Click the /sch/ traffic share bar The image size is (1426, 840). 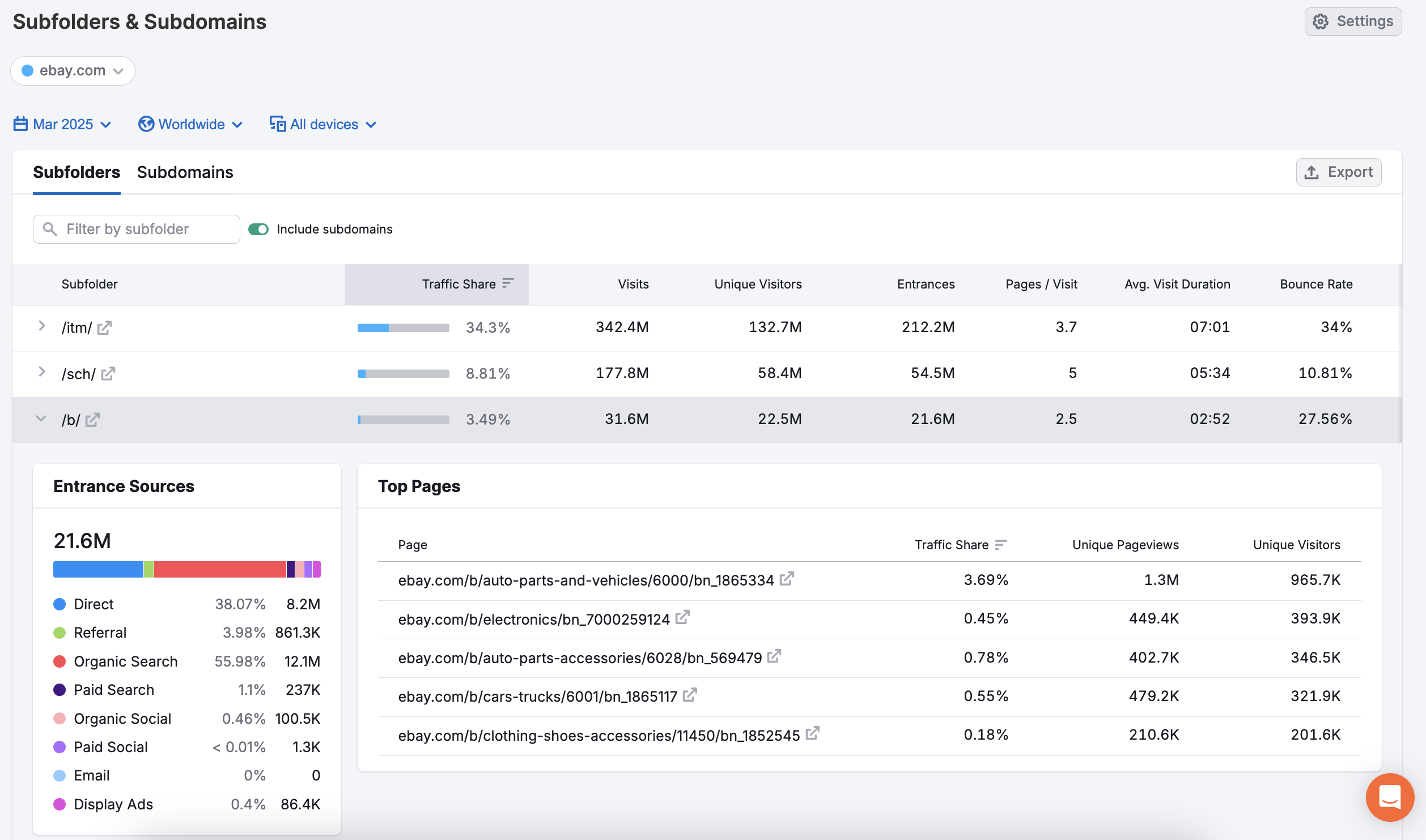coord(404,374)
